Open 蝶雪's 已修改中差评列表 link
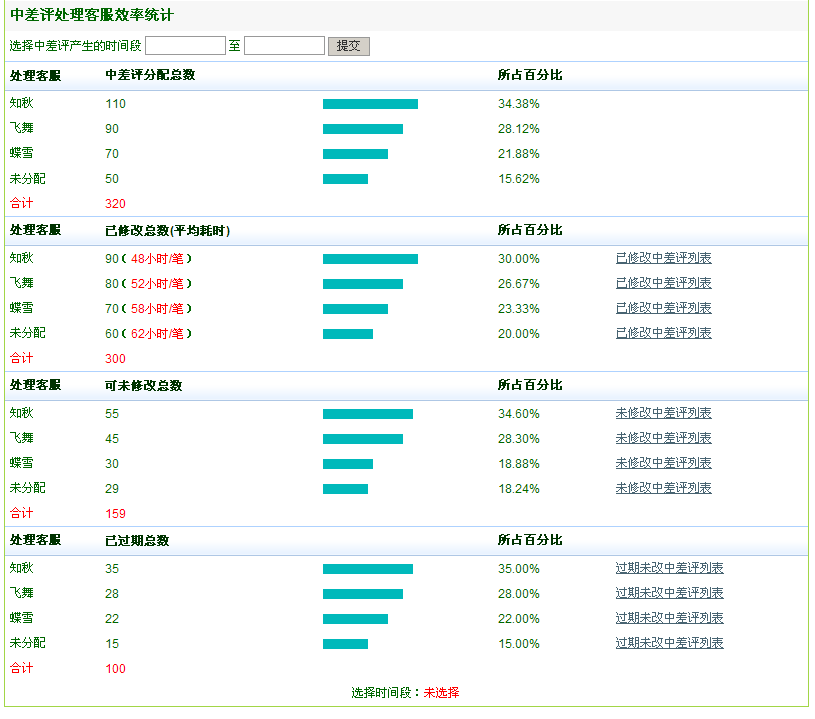The height and width of the screenshot is (719, 815). tap(663, 308)
